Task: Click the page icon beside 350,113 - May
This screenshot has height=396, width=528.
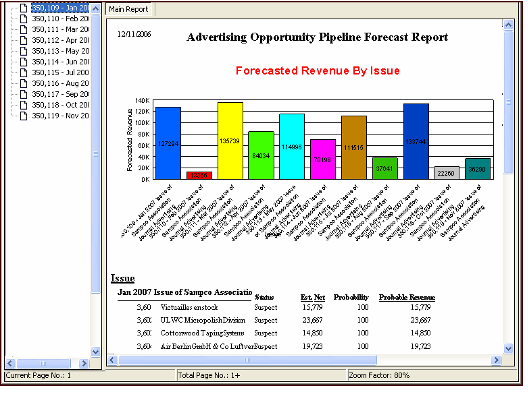Action: coord(23,51)
